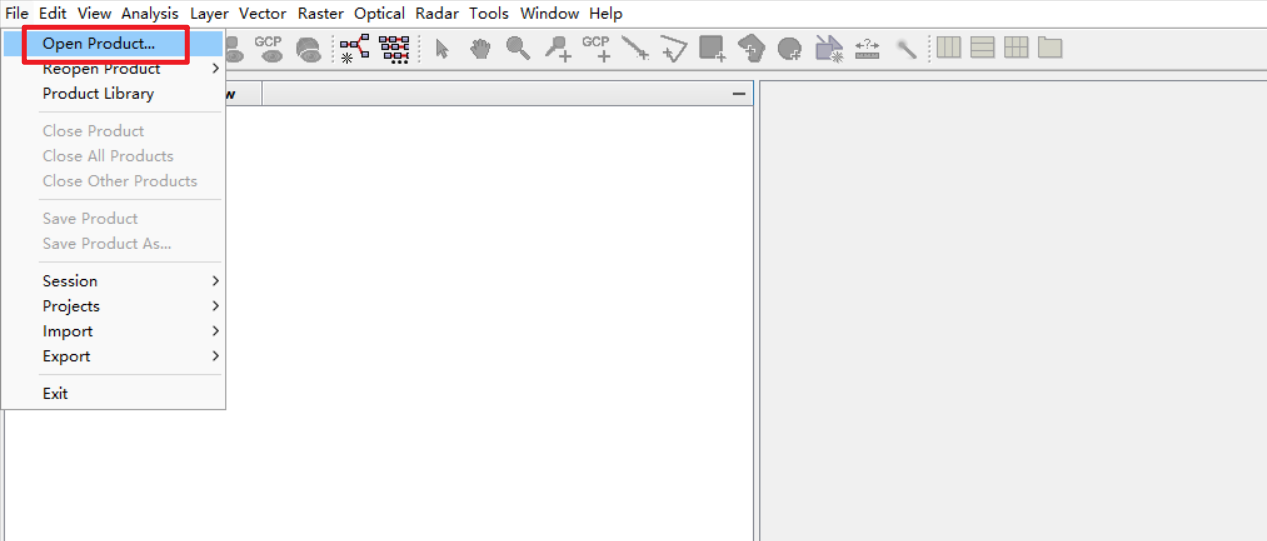Select the Draw Polygon tool
The height and width of the screenshot is (541, 1267).
click(x=751, y=48)
